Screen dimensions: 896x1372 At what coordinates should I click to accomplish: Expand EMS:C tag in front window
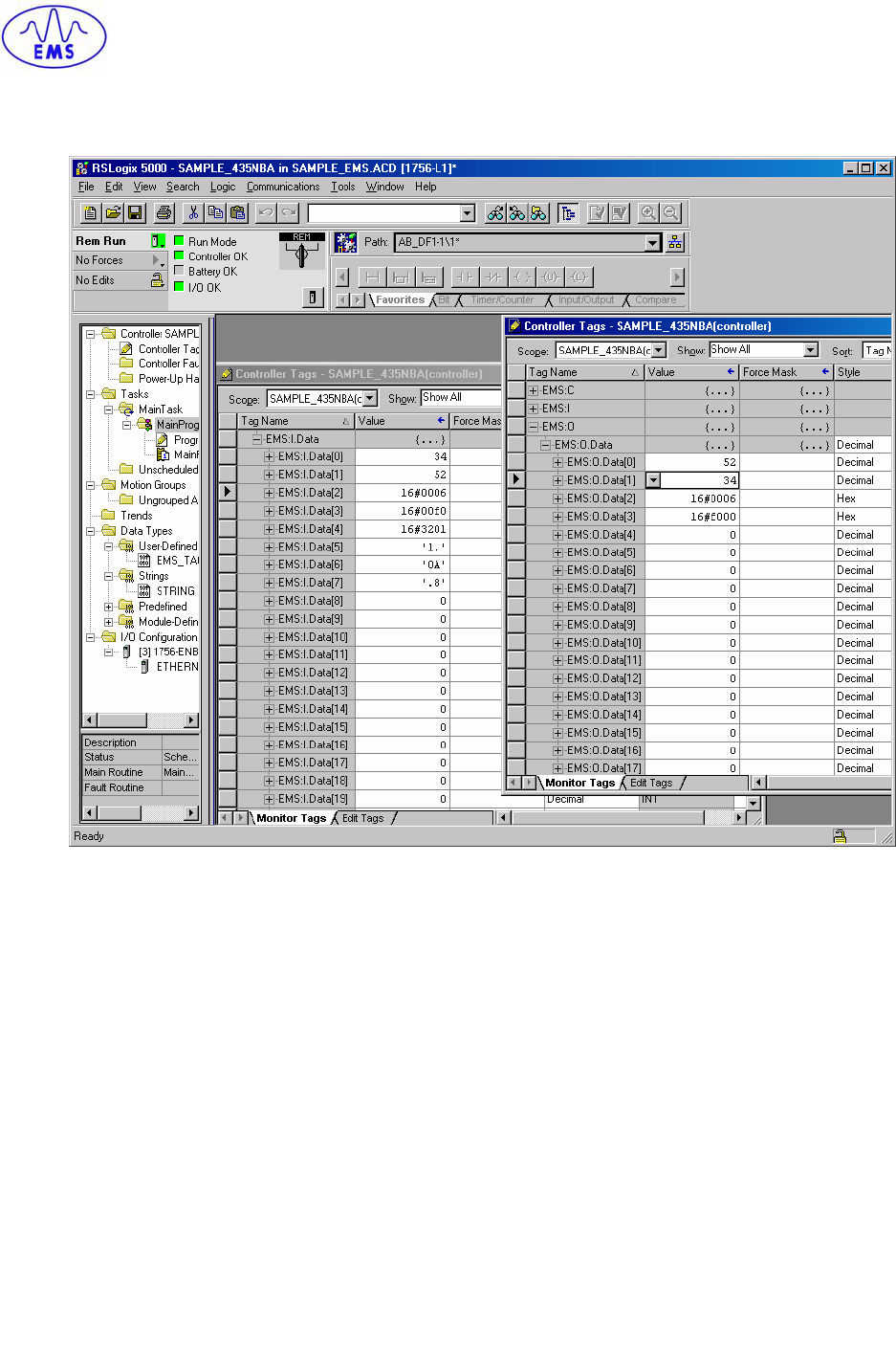[x=534, y=390]
